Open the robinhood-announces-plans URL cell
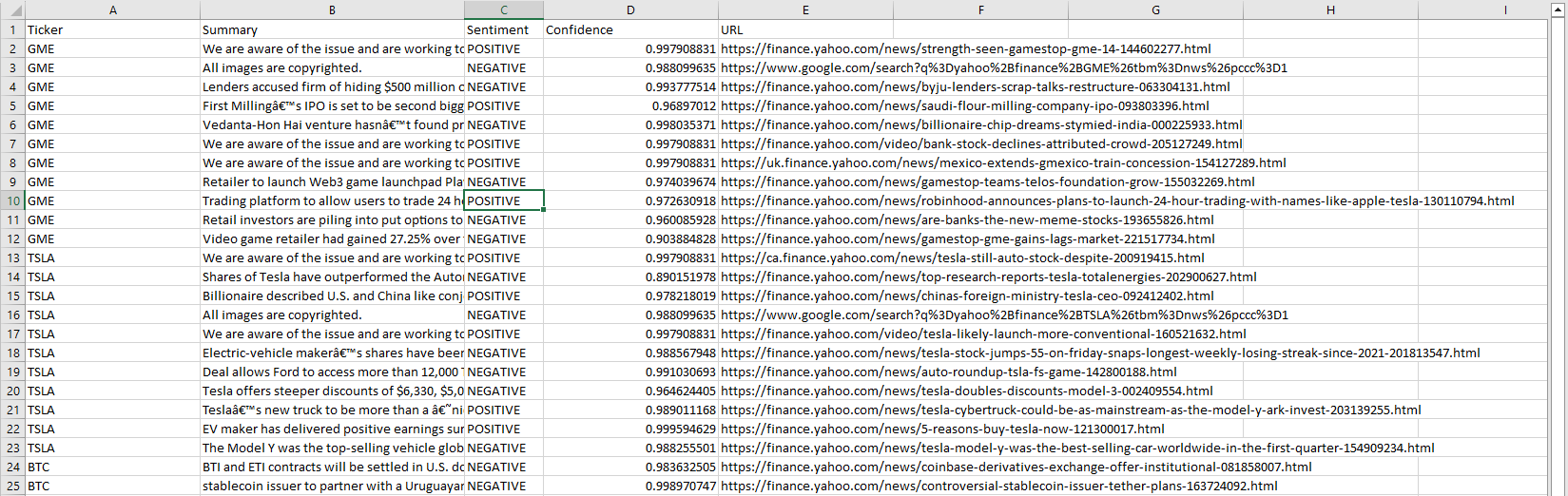Image resolution: width=1568 pixels, height=496 pixels. [x=1117, y=200]
